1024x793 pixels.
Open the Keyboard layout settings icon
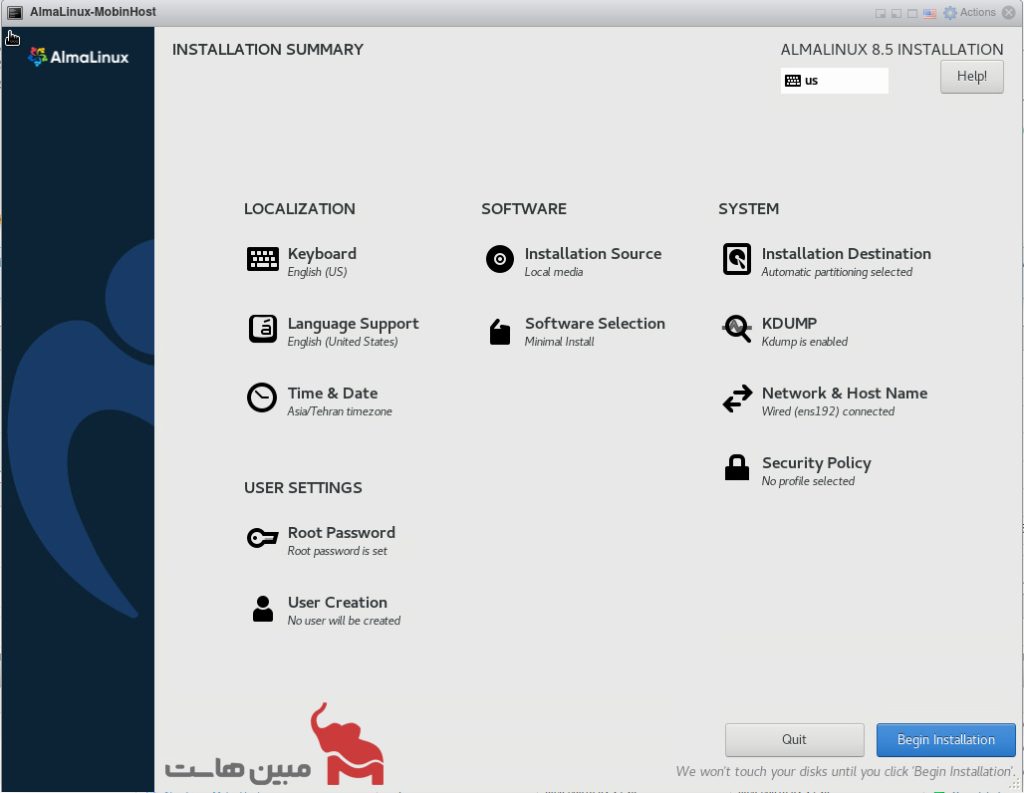click(263, 259)
